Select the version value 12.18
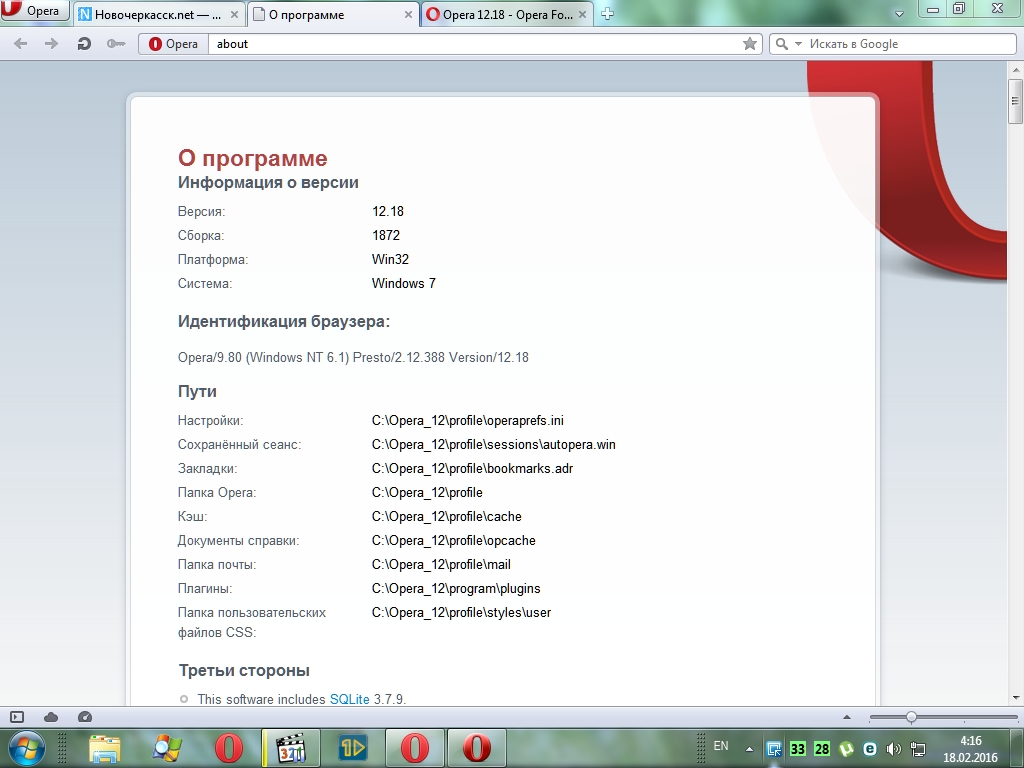The width and height of the screenshot is (1024, 768). (x=388, y=212)
